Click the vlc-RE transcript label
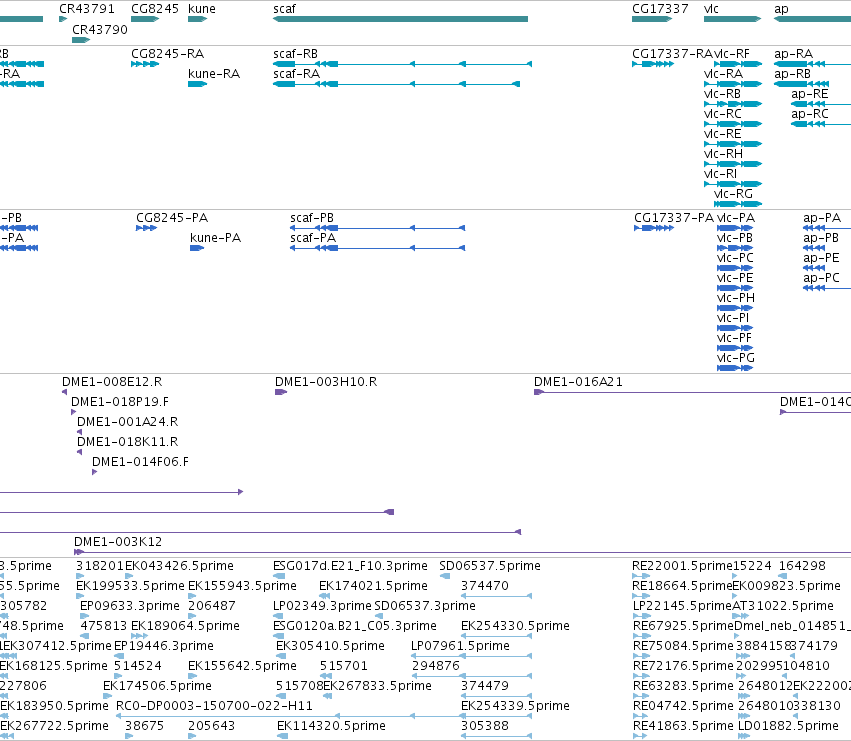Screen dimensions: 851x741 (x=722, y=134)
